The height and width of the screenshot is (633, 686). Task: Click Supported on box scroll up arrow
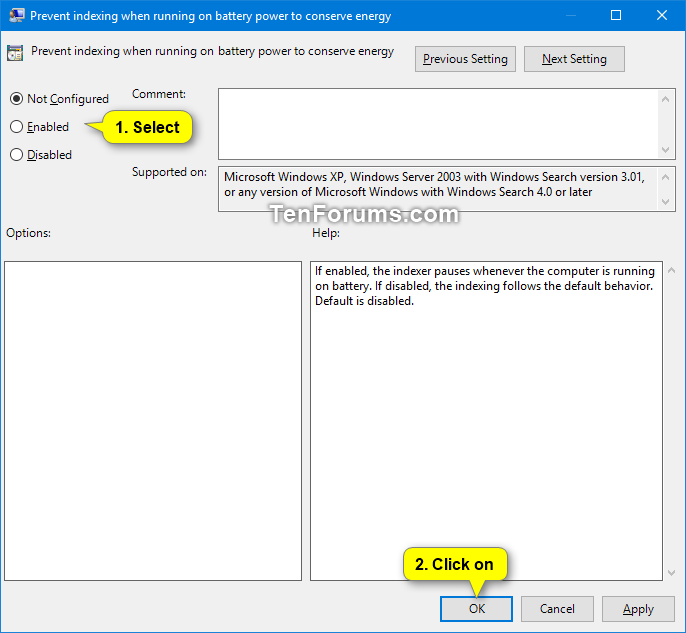tap(665, 177)
